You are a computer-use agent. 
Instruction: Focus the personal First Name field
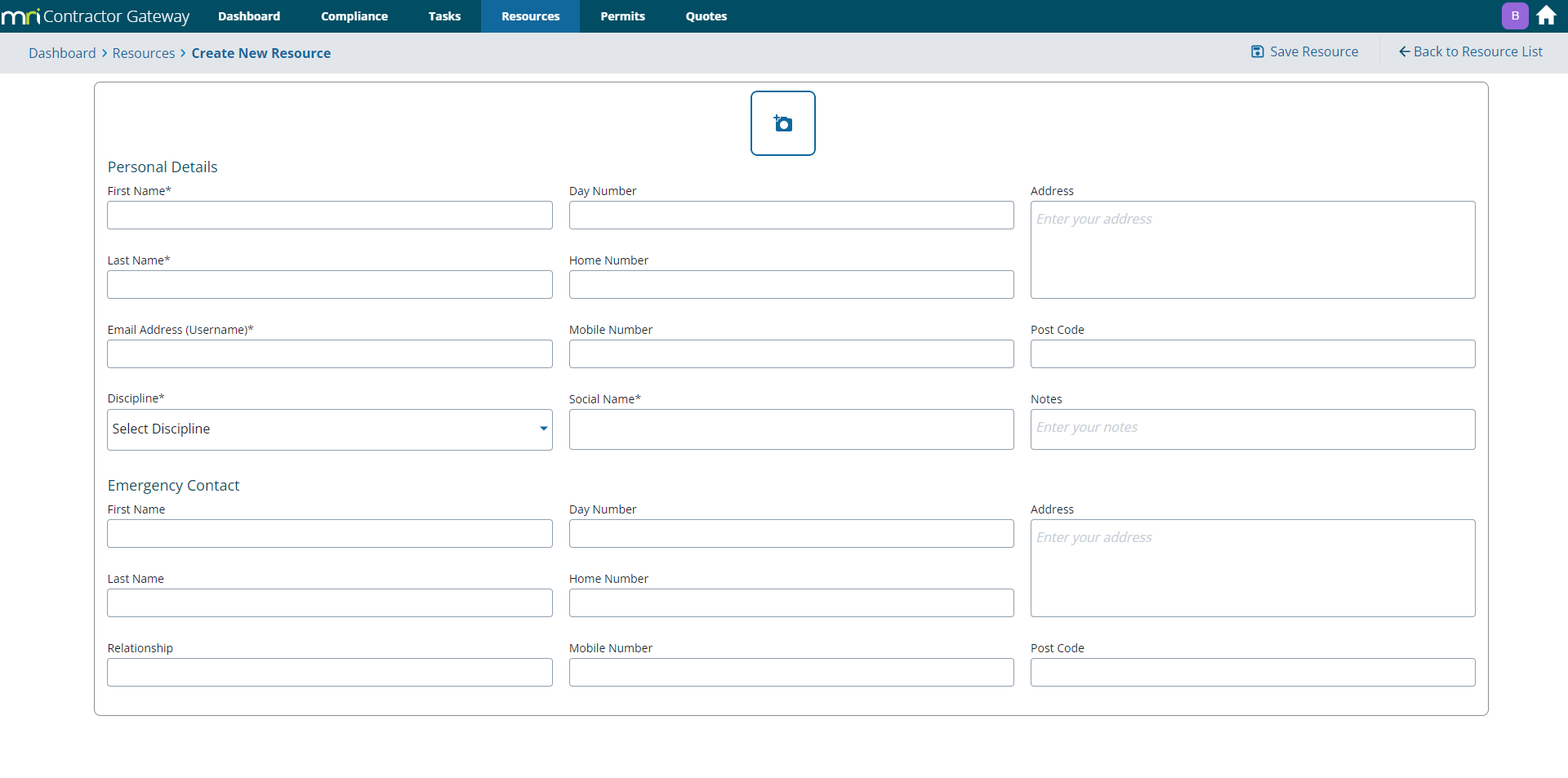(x=329, y=216)
